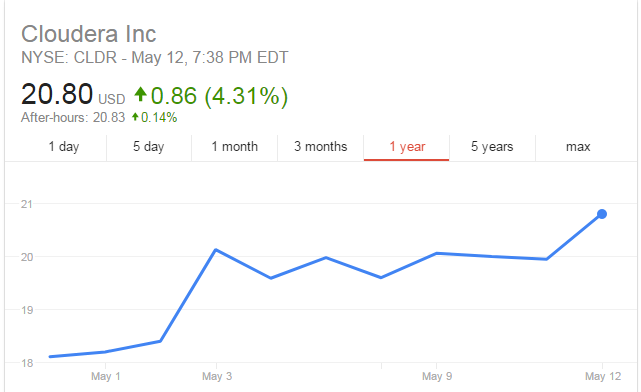The height and width of the screenshot is (392, 641).
Task: Click the After-hours 20.83 text
Action: (x=73, y=118)
